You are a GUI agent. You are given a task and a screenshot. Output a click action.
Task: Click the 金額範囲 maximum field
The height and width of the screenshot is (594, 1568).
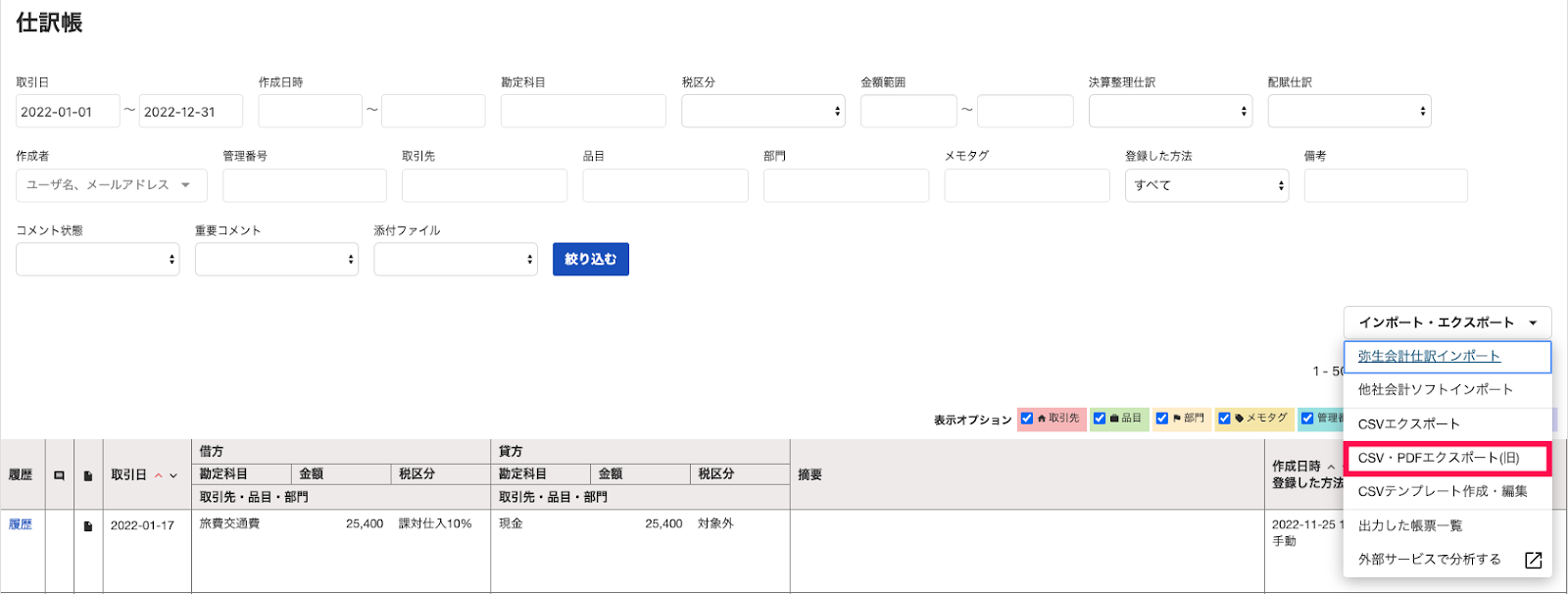coord(1025,112)
